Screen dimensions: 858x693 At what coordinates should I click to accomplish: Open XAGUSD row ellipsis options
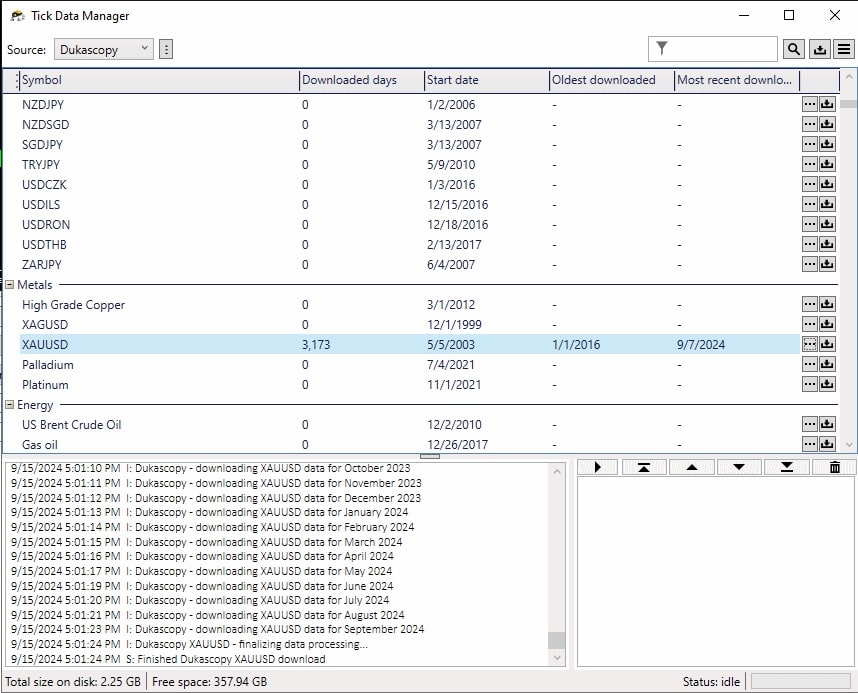point(810,324)
